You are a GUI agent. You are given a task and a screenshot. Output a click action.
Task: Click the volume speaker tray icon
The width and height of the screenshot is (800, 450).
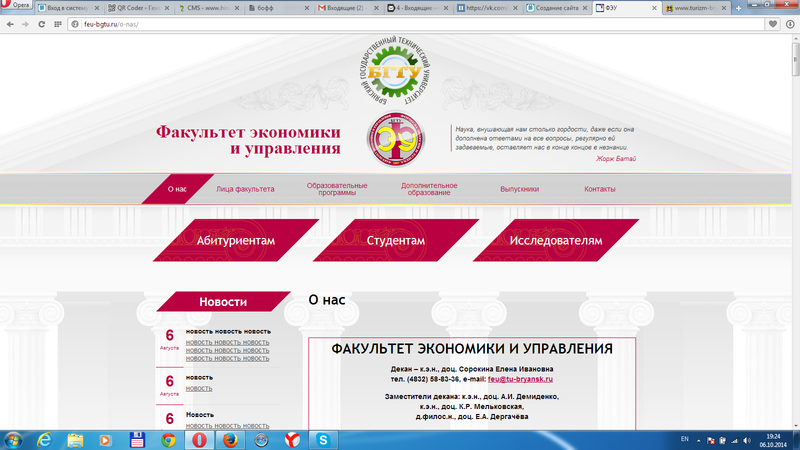tap(747, 440)
